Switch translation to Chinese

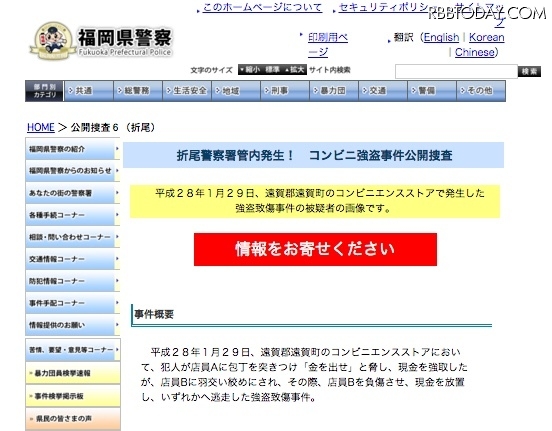(x=475, y=52)
